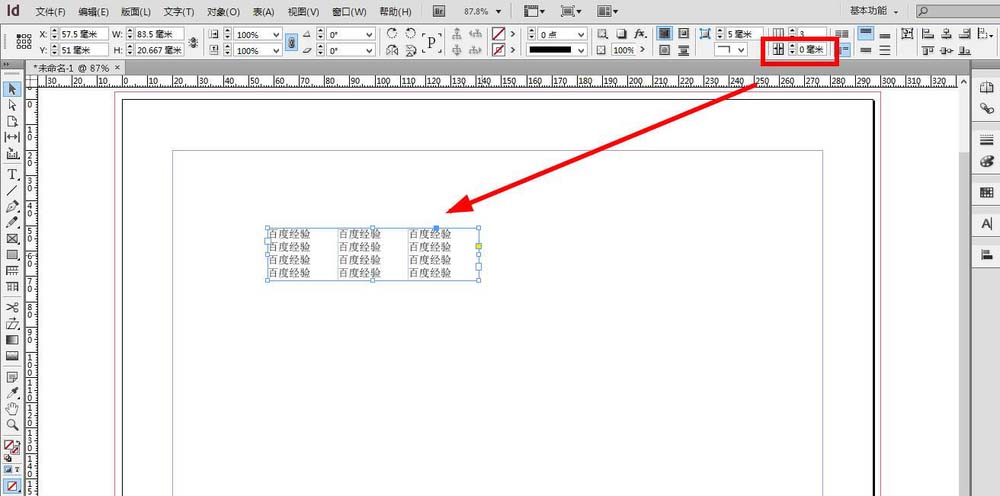Viewport: 1000px width, 496px height.
Task: Toggle constrain scale proportions chain
Action: point(291,42)
